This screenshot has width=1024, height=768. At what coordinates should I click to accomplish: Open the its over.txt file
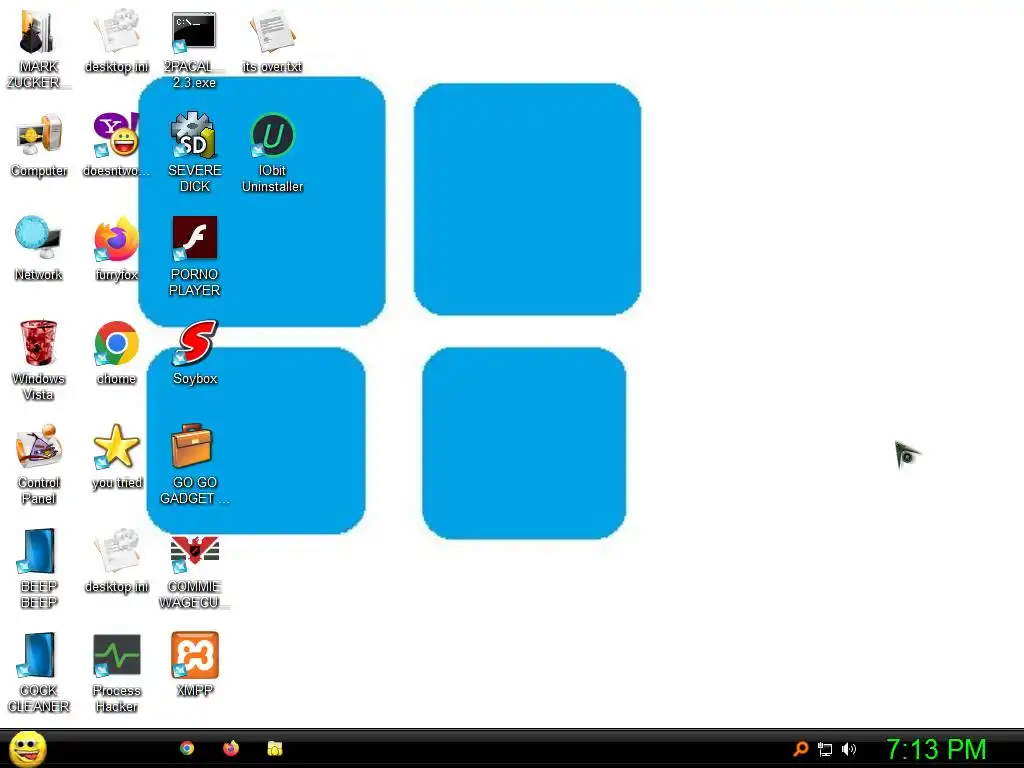[272, 31]
